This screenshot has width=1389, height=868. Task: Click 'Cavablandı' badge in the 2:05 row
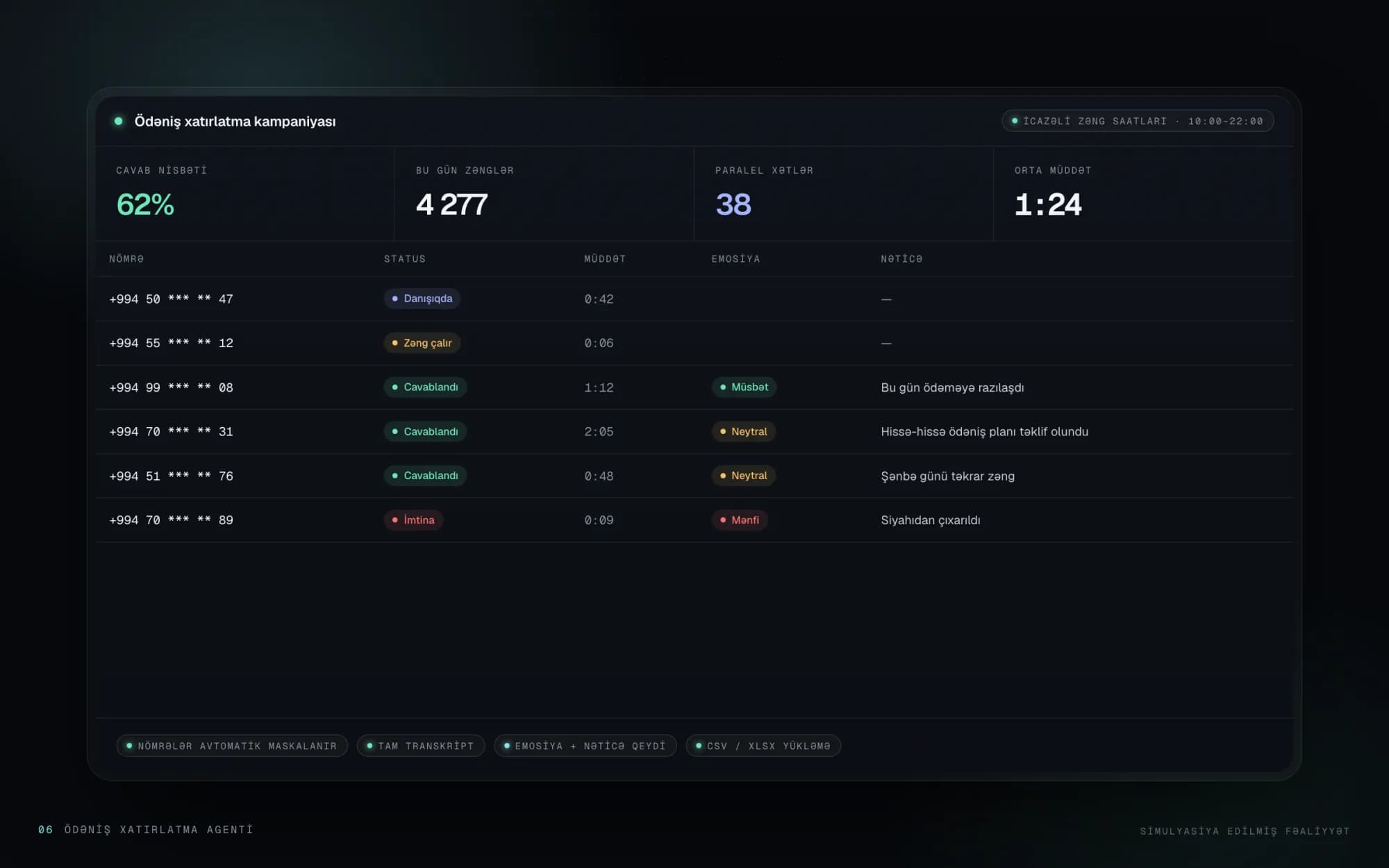[x=425, y=431]
